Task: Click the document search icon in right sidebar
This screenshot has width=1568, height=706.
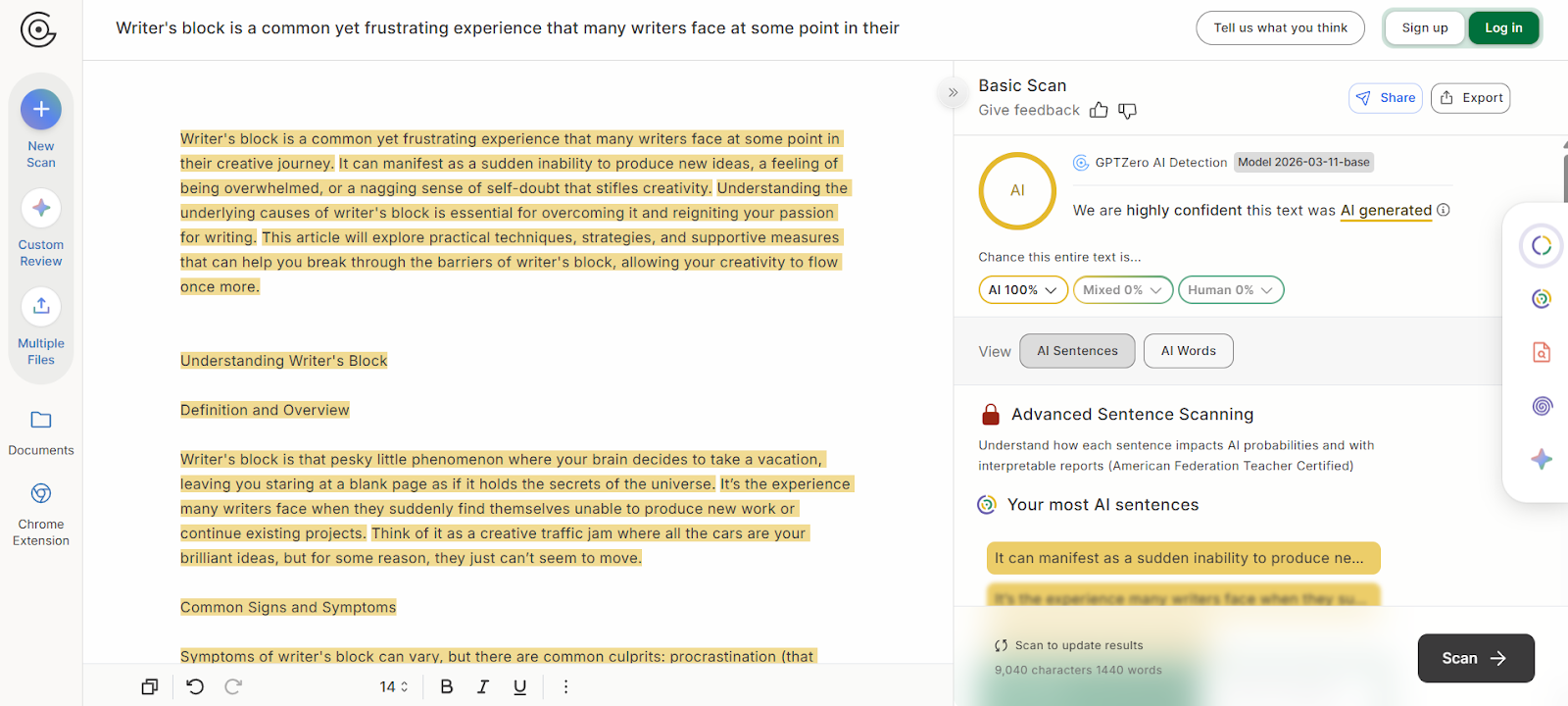Action: pyautogui.click(x=1542, y=352)
